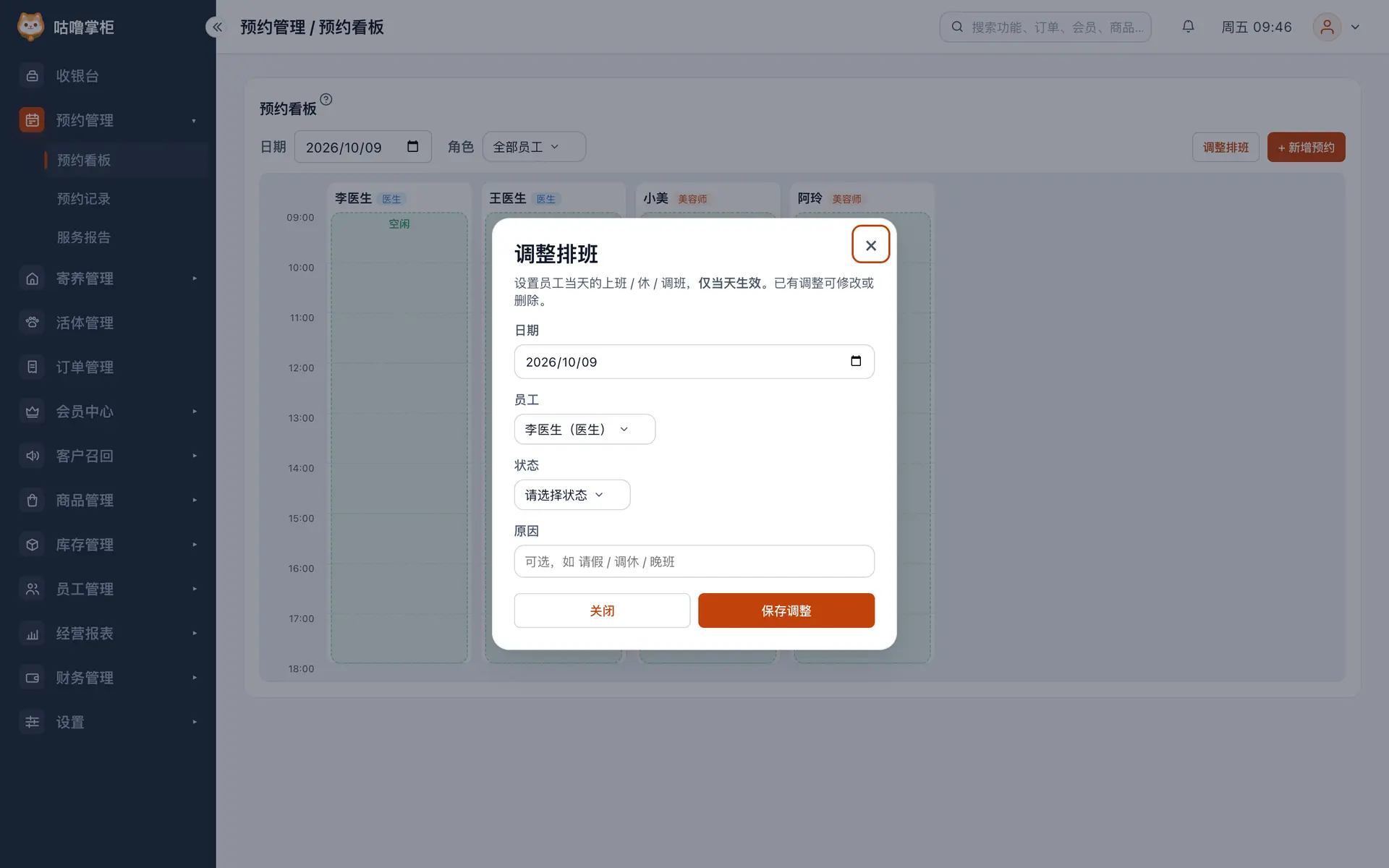
Task: Click the dialog 日期 field 2026/10/09
Action: (694, 362)
